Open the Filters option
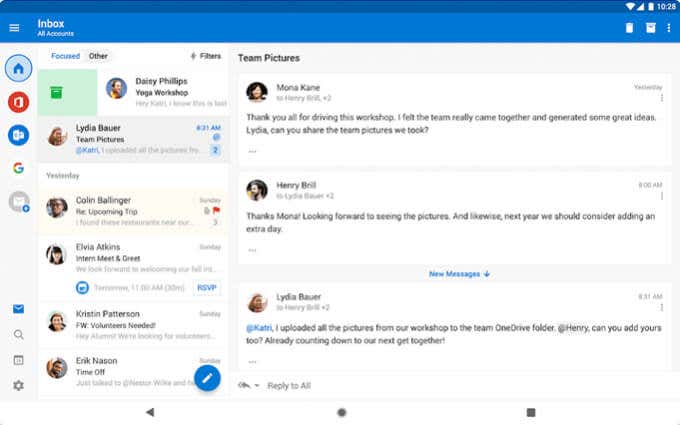Viewport: 680px width, 425px height. tap(206, 56)
